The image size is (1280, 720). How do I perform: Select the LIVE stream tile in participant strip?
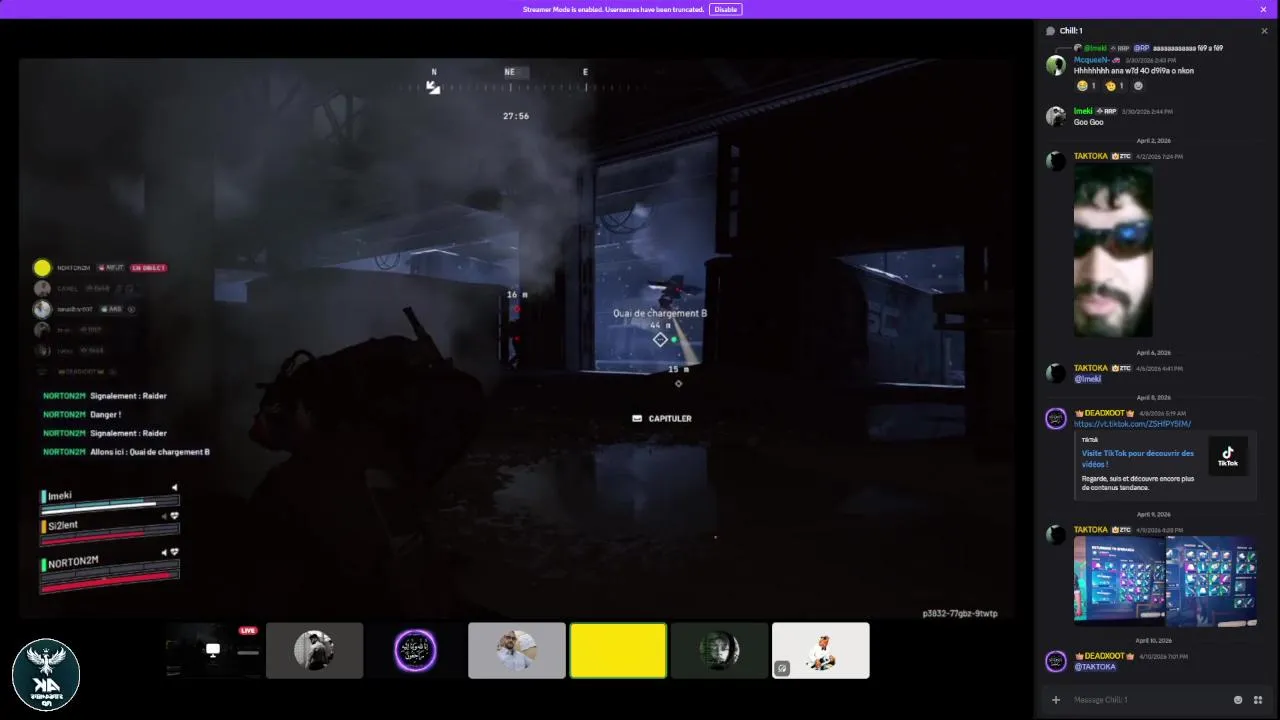pos(213,650)
